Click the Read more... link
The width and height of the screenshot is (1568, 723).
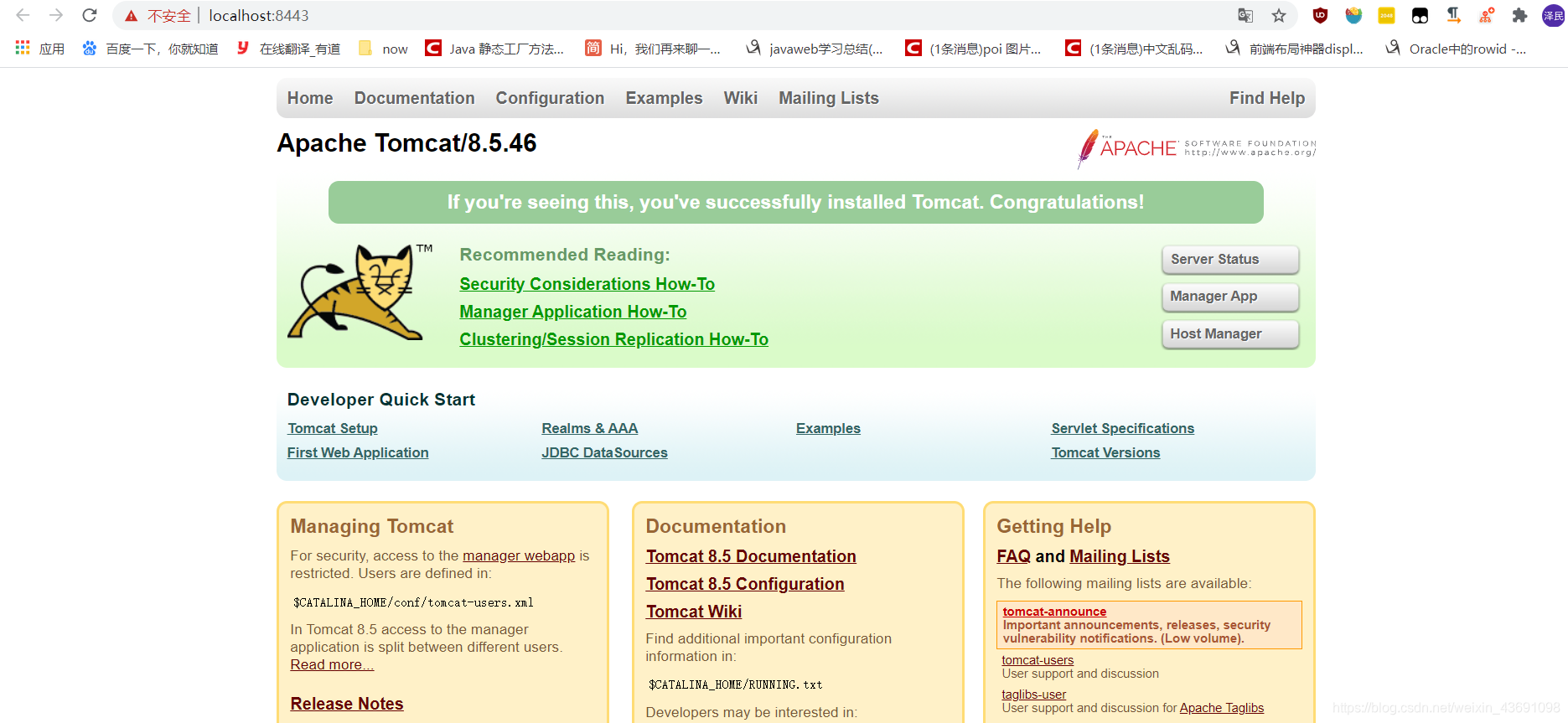pos(332,664)
